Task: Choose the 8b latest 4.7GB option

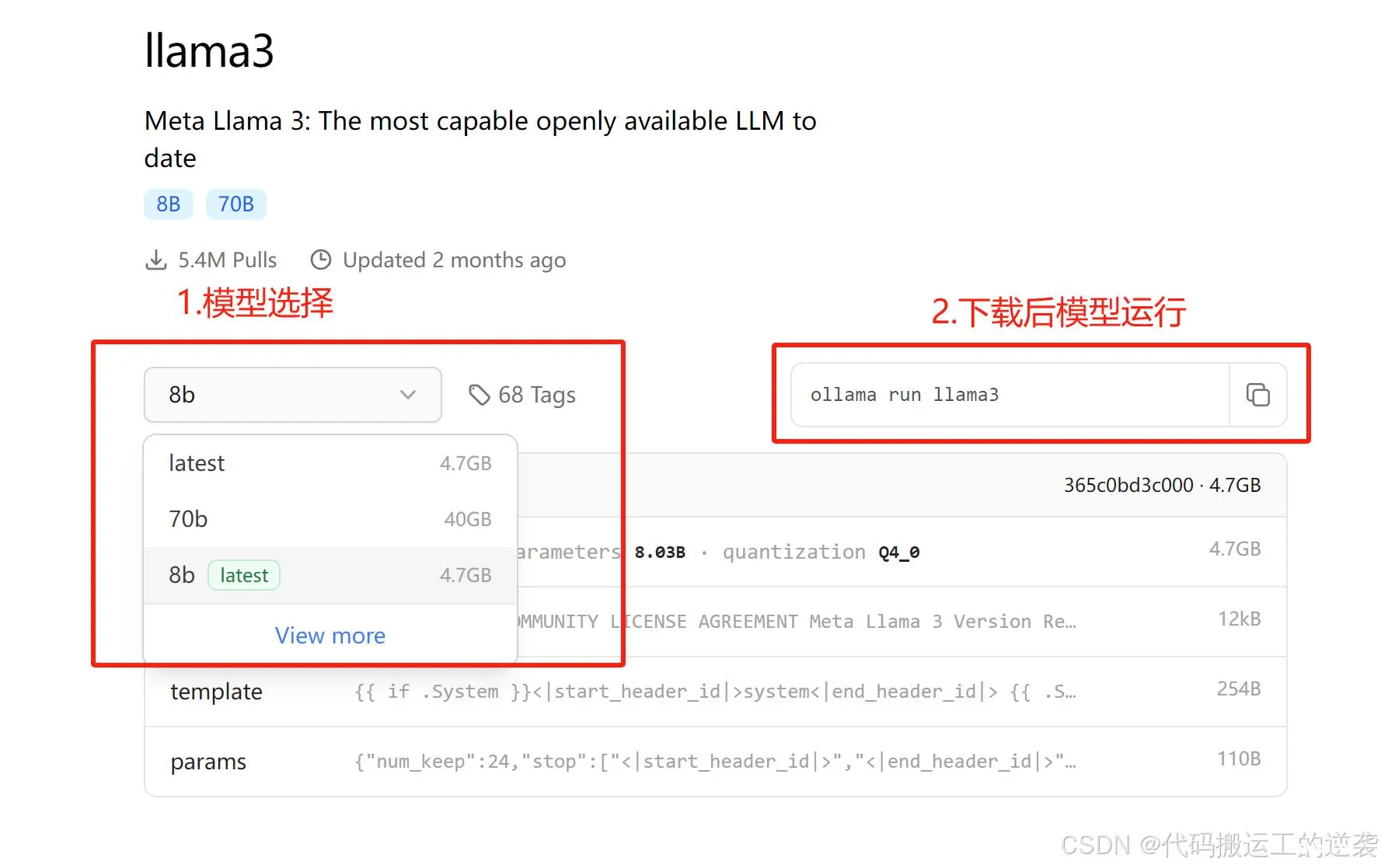Action: pyautogui.click(x=330, y=575)
